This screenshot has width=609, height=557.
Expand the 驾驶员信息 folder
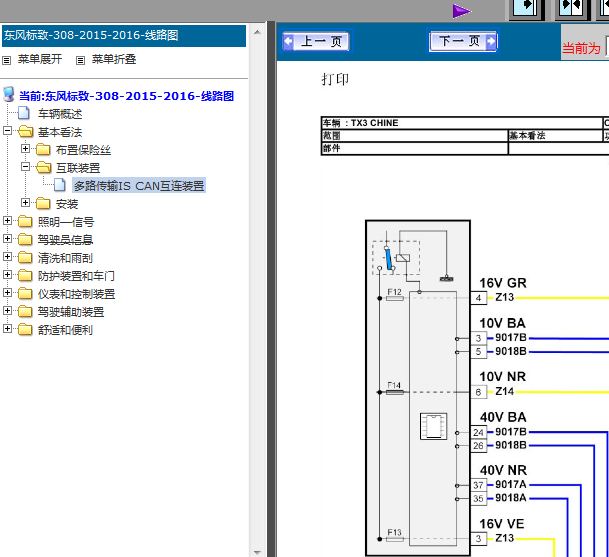point(7,238)
